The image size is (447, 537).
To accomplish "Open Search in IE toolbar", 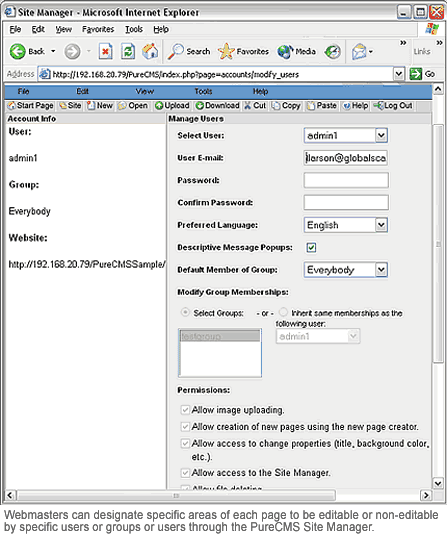I will [x=189, y=52].
